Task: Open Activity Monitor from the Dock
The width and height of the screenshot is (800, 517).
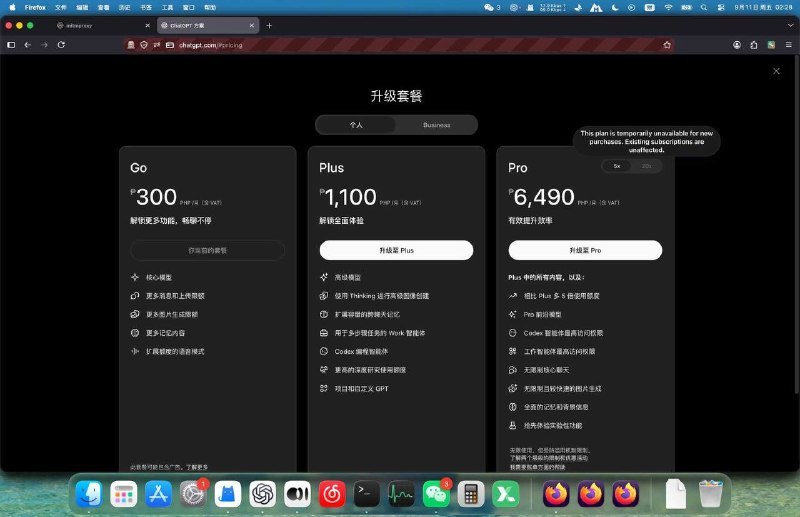Action: [x=401, y=494]
